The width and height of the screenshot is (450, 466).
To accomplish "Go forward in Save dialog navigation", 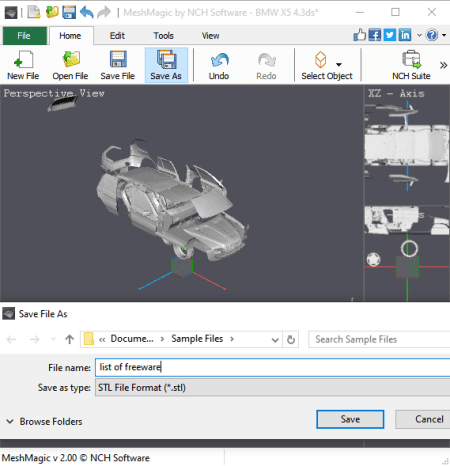I will click(x=34, y=339).
